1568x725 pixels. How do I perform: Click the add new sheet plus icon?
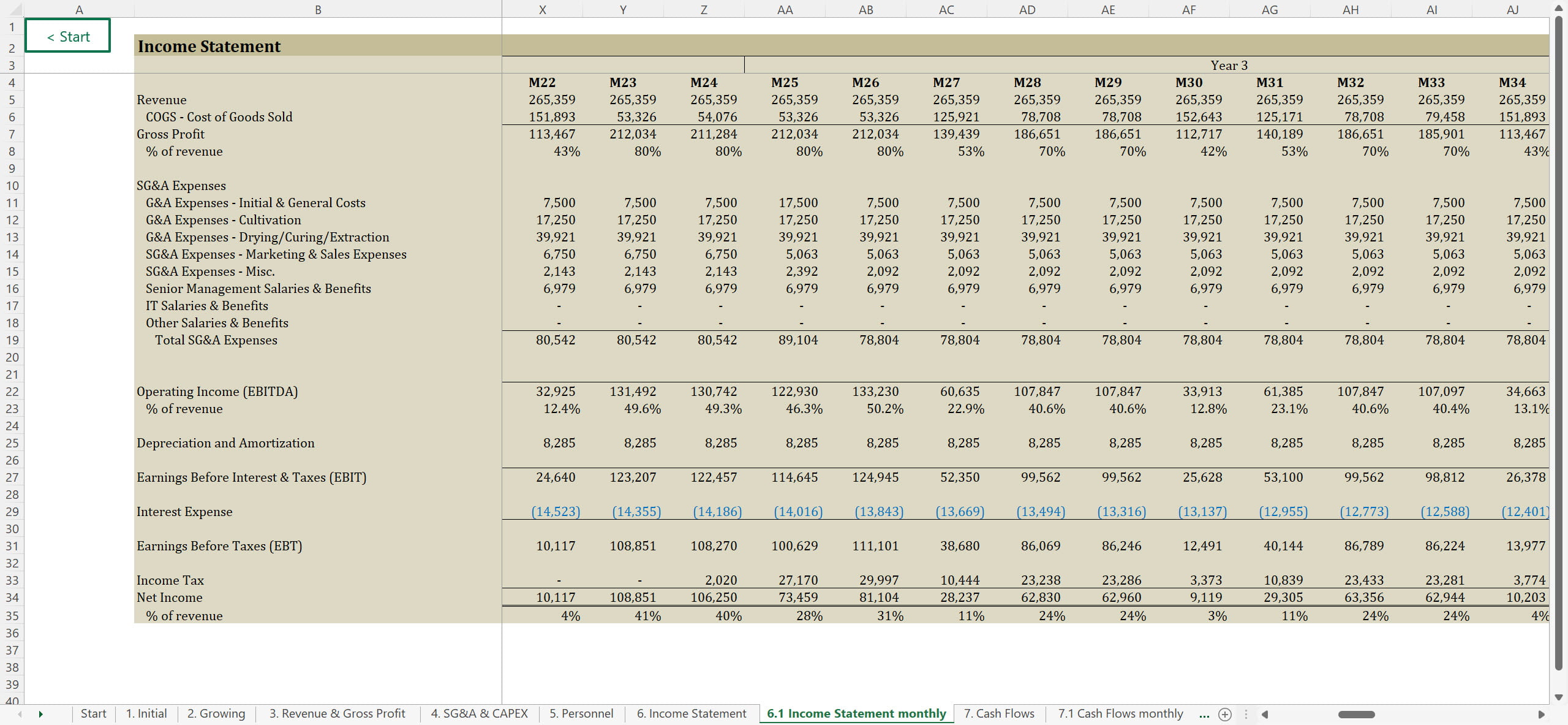point(1225,714)
